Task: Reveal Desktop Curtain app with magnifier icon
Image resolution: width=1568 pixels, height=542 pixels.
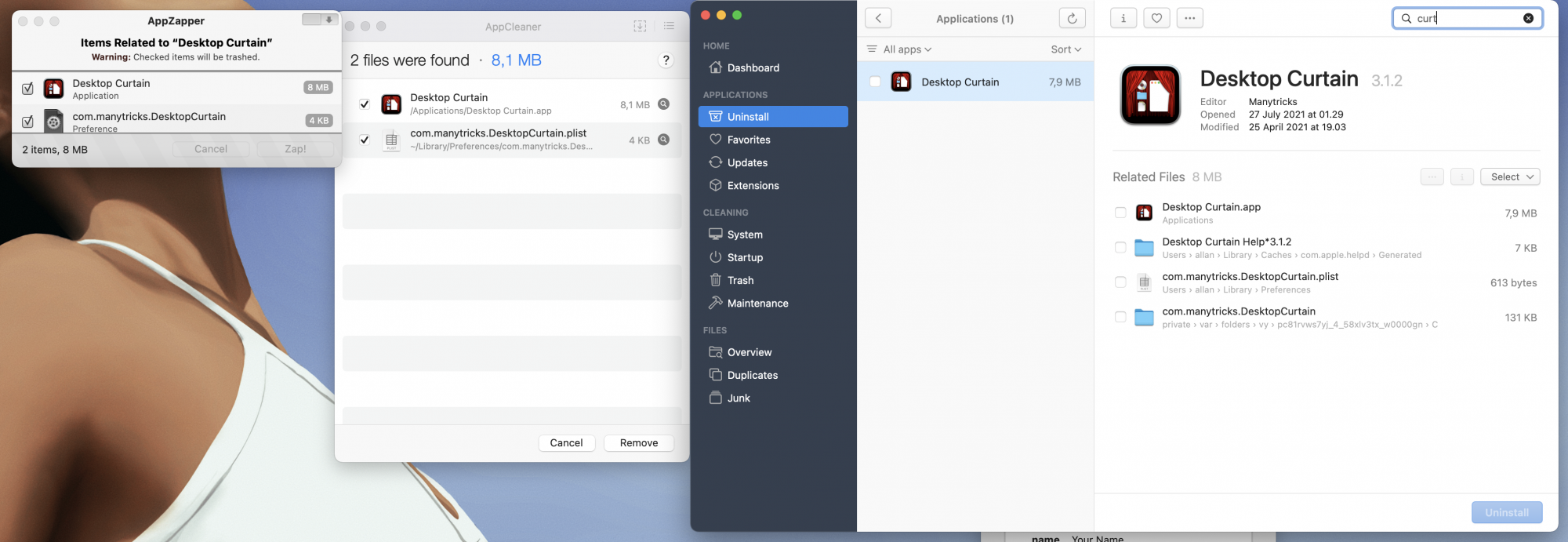Action: pos(663,104)
